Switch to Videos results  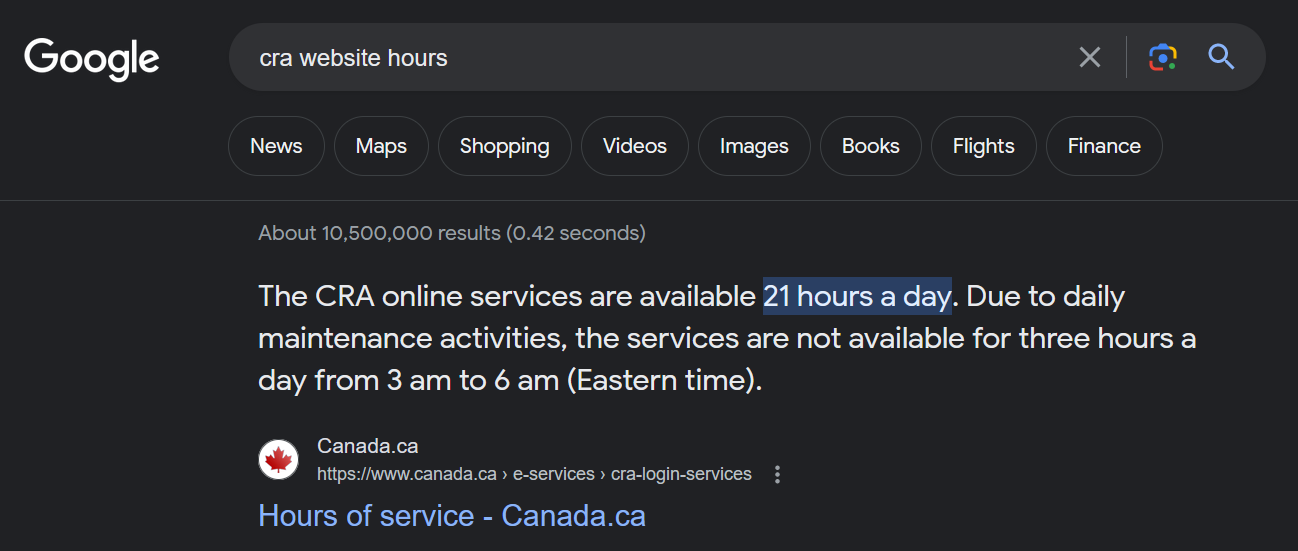pos(634,146)
